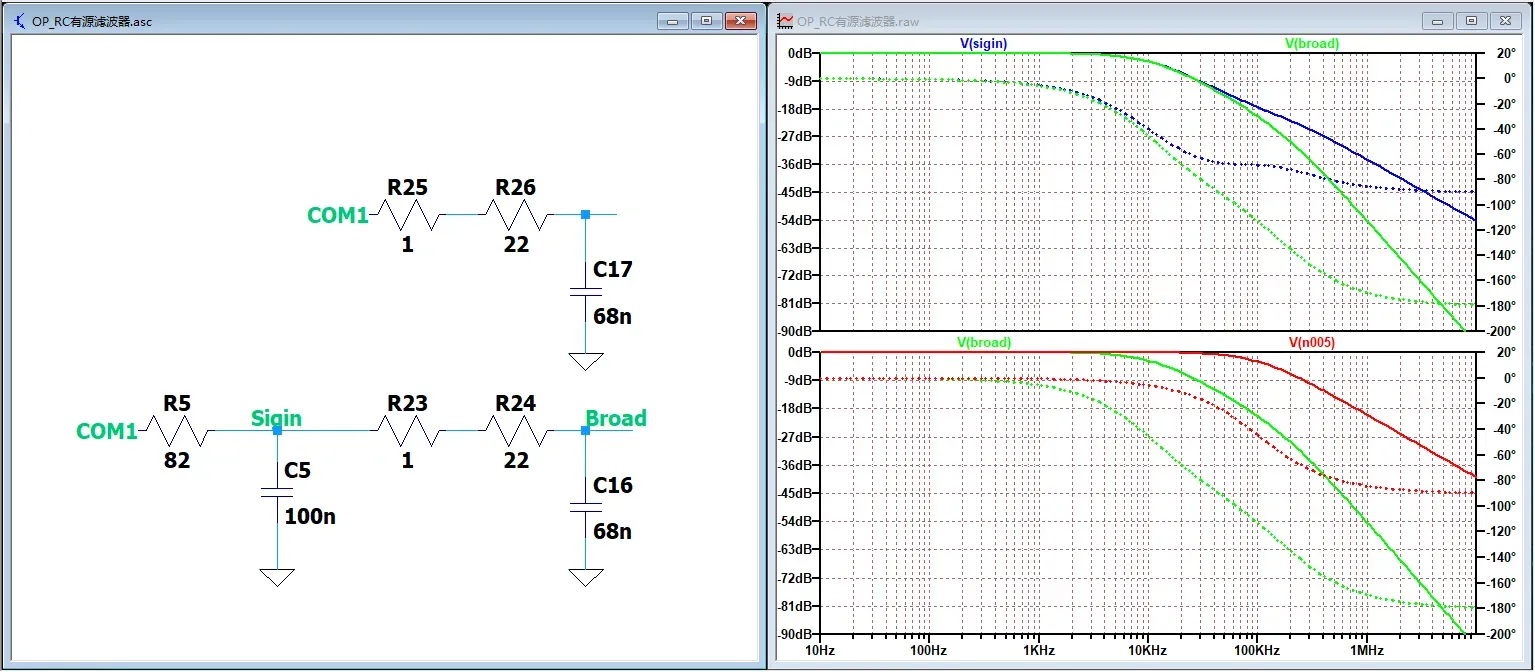Minimize the OP_RC .asc schematic window
Screen dimensions: 1535x672
(672, 20)
